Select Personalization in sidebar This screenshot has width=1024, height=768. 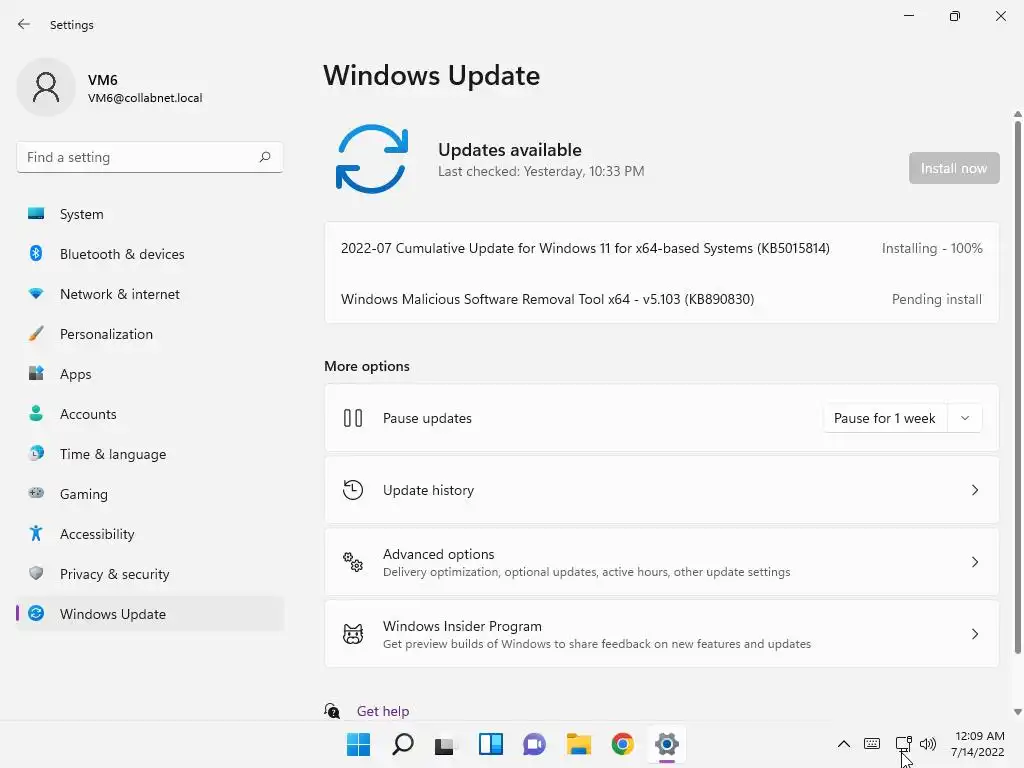coord(150,334)
